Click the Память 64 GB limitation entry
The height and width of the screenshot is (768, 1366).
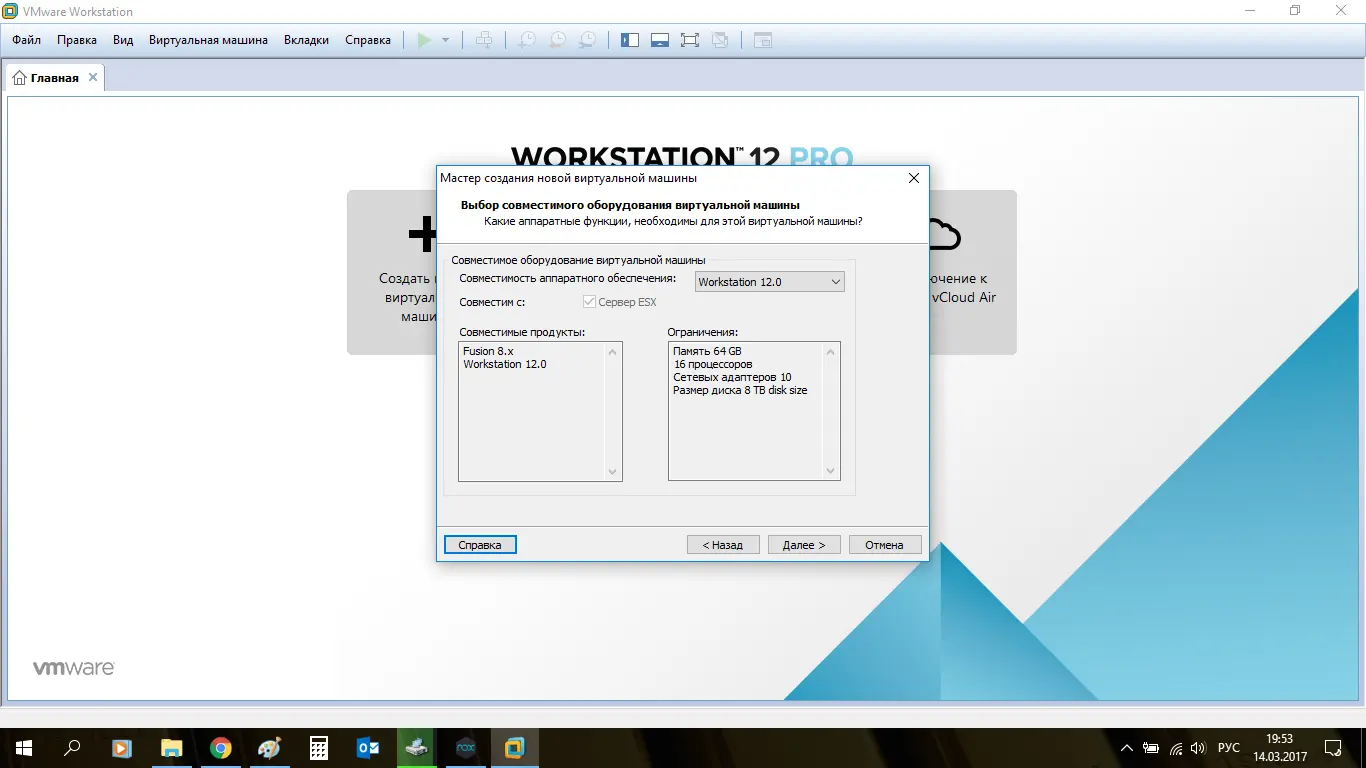pos(707,351)
